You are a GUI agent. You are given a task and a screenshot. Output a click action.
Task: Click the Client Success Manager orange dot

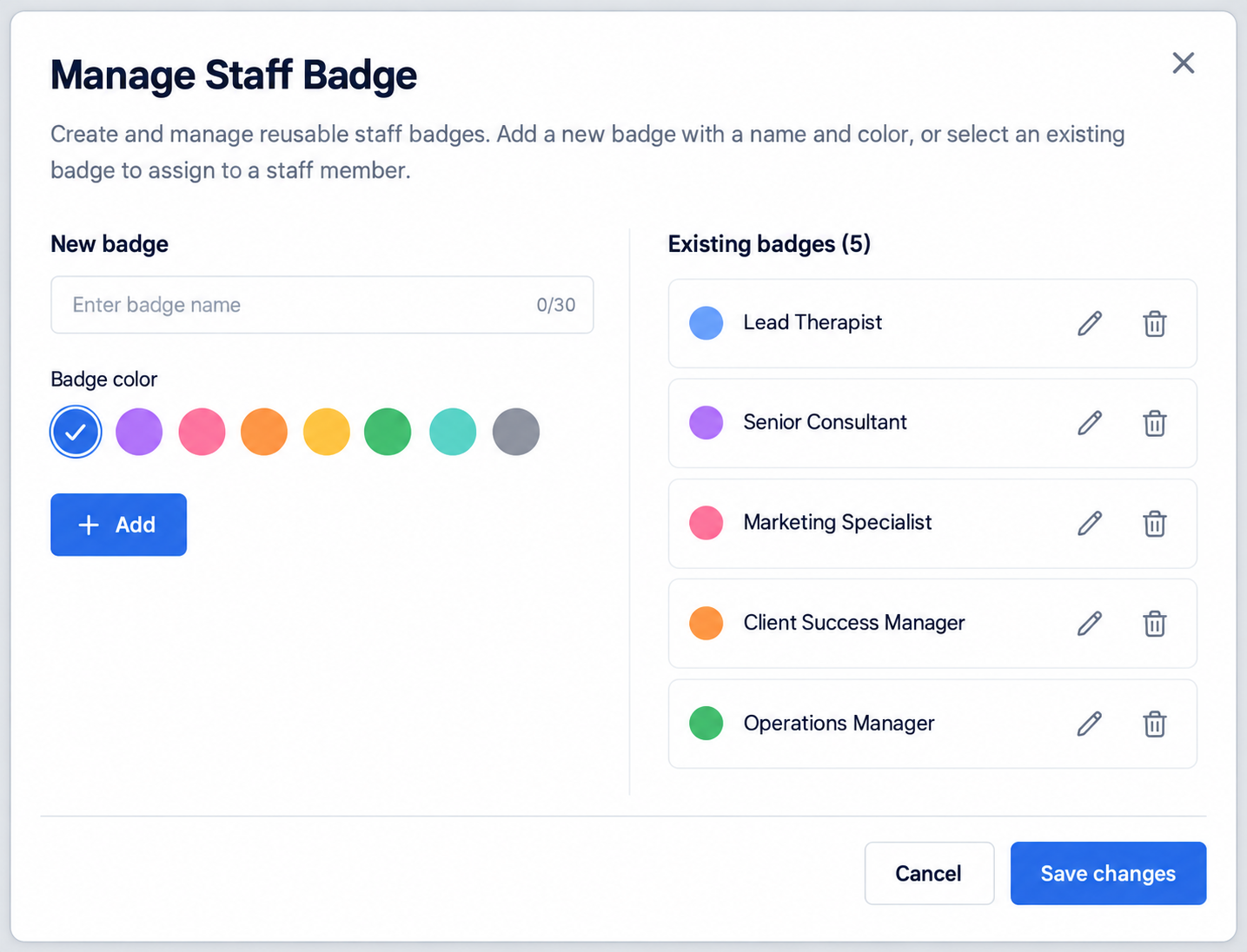(706, 624)
